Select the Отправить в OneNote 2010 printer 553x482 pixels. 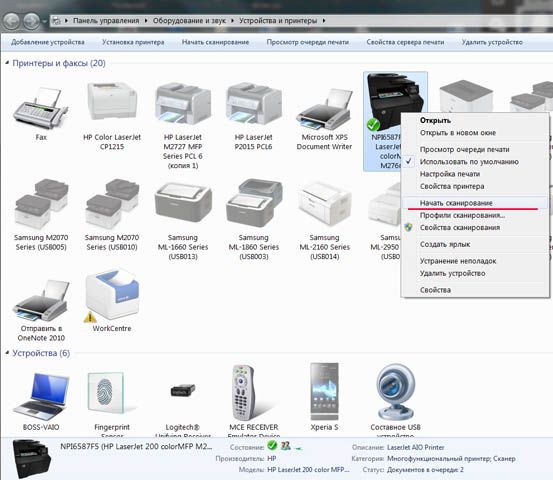pyautogui.click(x=41, y=300)
